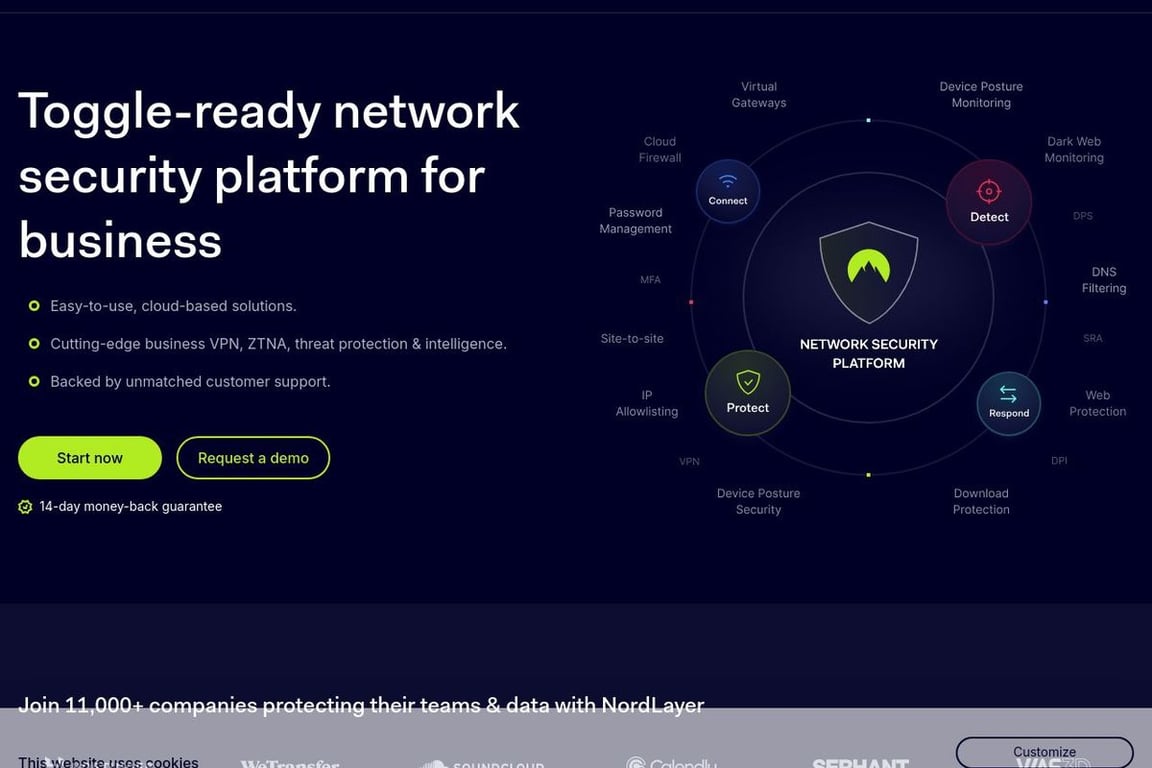Click the SRA label
Image resolution: width=1152 pixels, height=768 pixels.
[1092, 339]
